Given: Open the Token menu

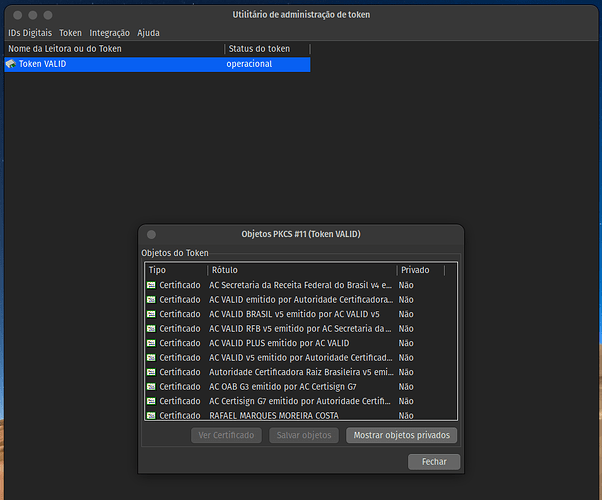Looking at the screenshot, I should [x=70, y=33].
